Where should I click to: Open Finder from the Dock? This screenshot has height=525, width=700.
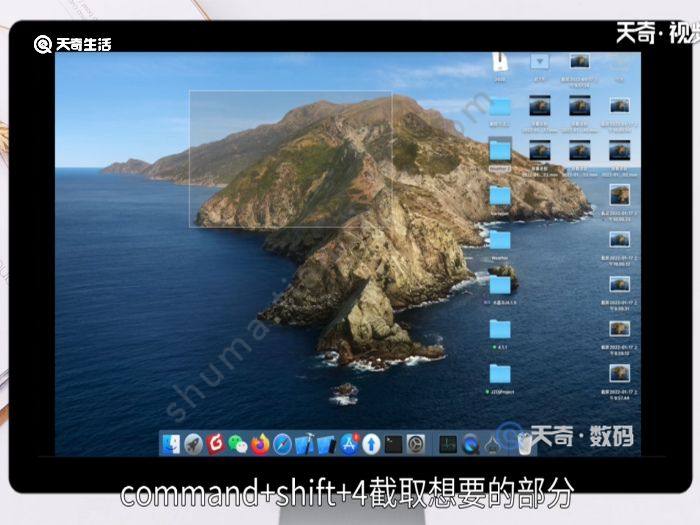[171, 444]
